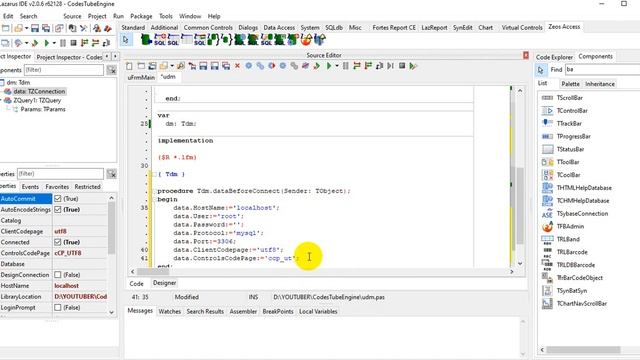640x360 pixels.
Task: Select TSybaseConnection in component list
Action: pos(582,213)
